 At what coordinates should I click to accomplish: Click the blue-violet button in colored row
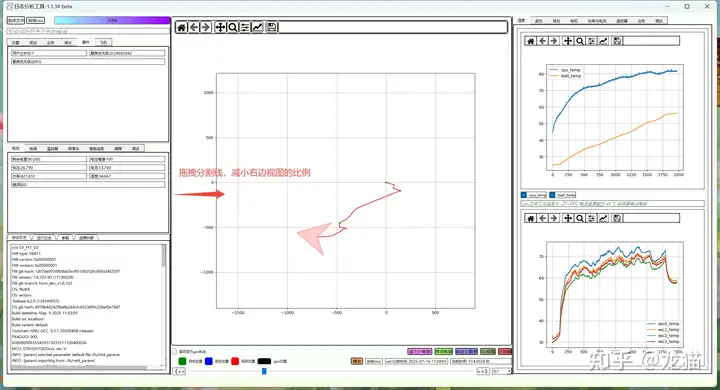click(x=466, y=351)
